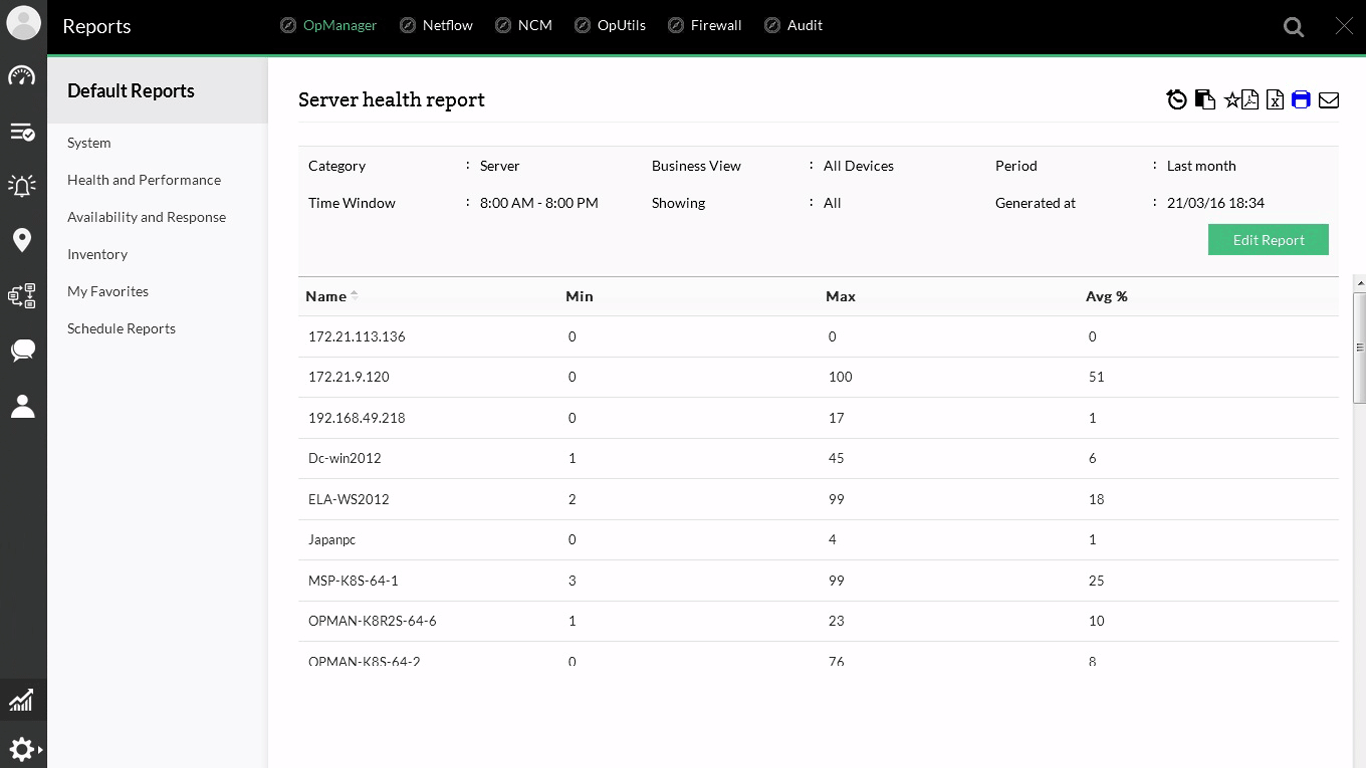Open the search magnifier in top bar
This screenshot has width=1366, height=768.
pyautogui.click(x=1294, y=27)
